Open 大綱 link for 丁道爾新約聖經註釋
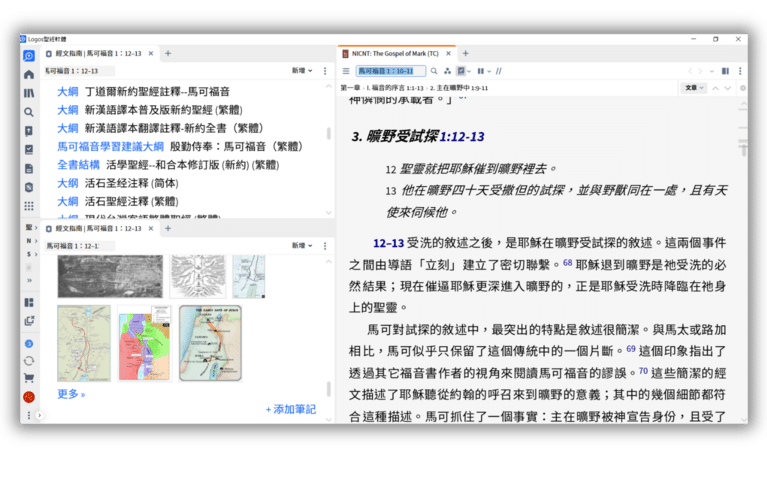This screenshot has height=479, width=767. pyautogui.click(x=68, y=91)
